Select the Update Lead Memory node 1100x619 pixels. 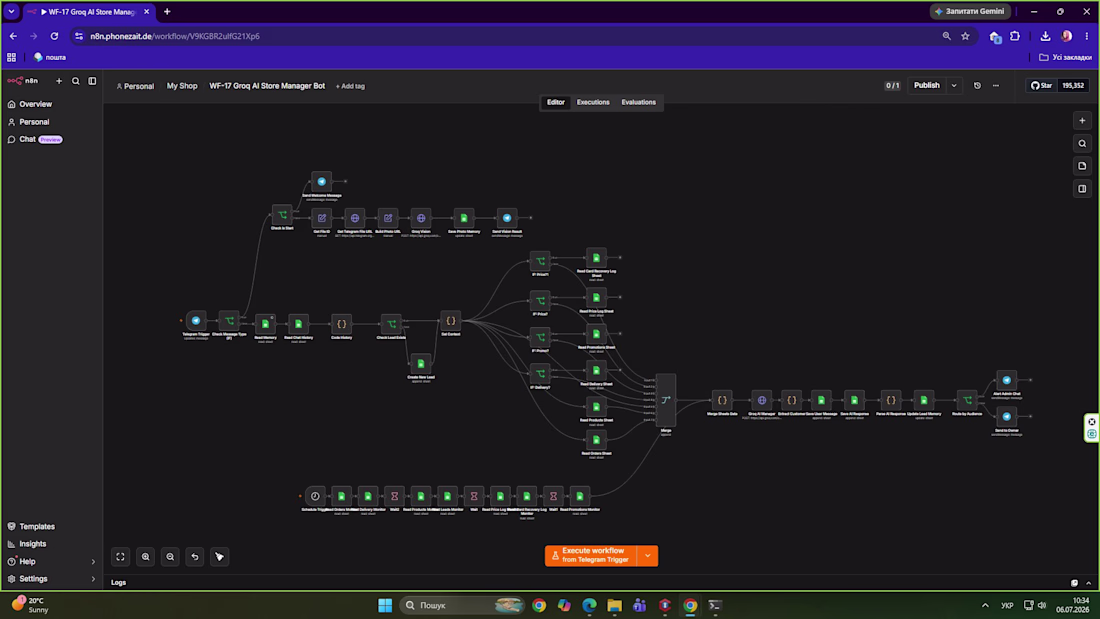[924, 400]
